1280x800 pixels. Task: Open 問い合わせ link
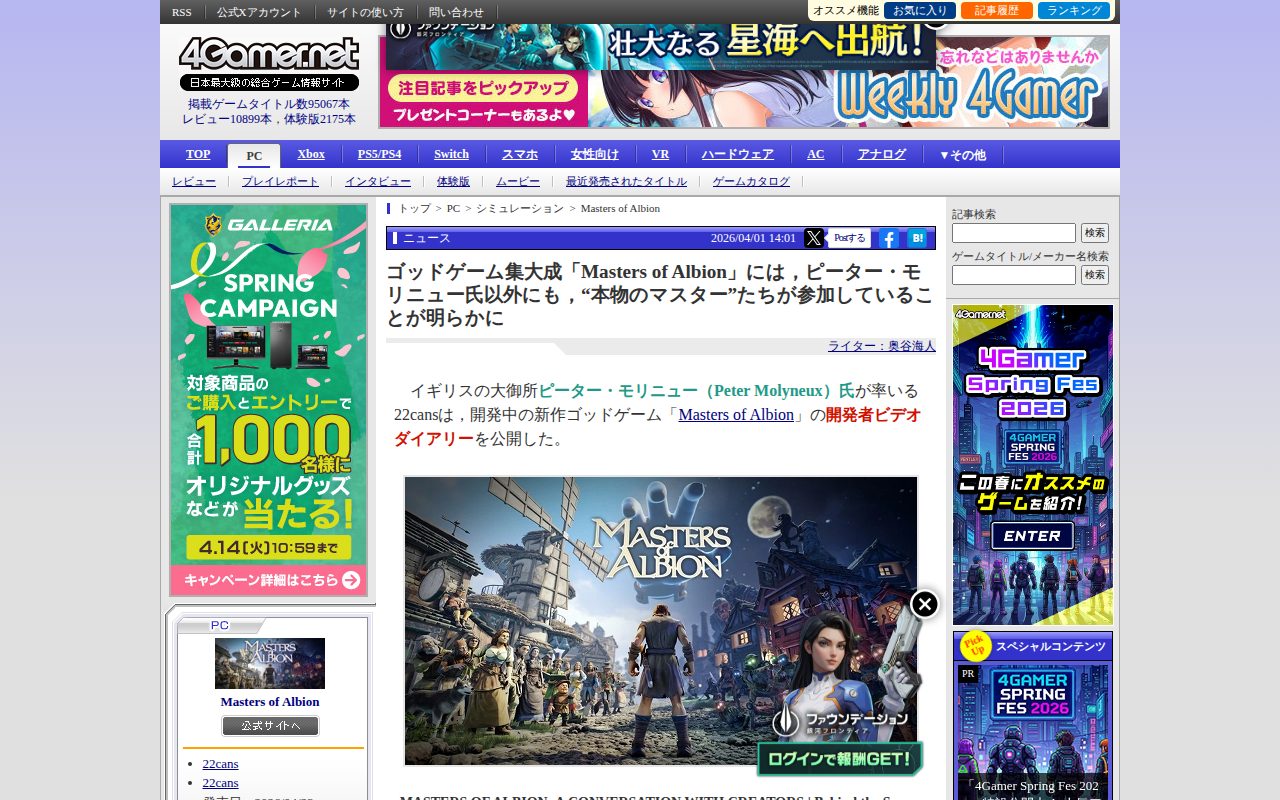pos(456,12)
